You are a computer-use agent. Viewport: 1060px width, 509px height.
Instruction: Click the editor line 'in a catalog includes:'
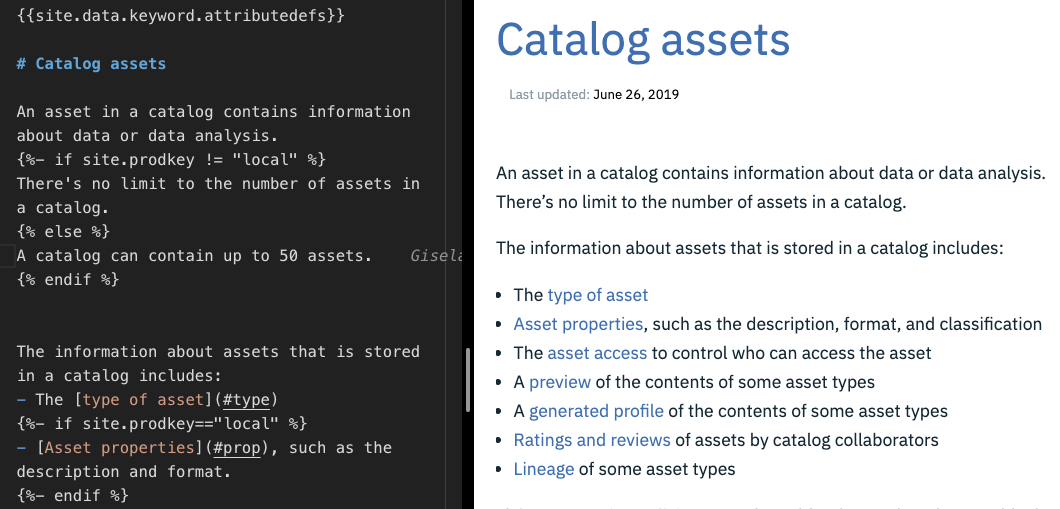(x=119, y=376)
